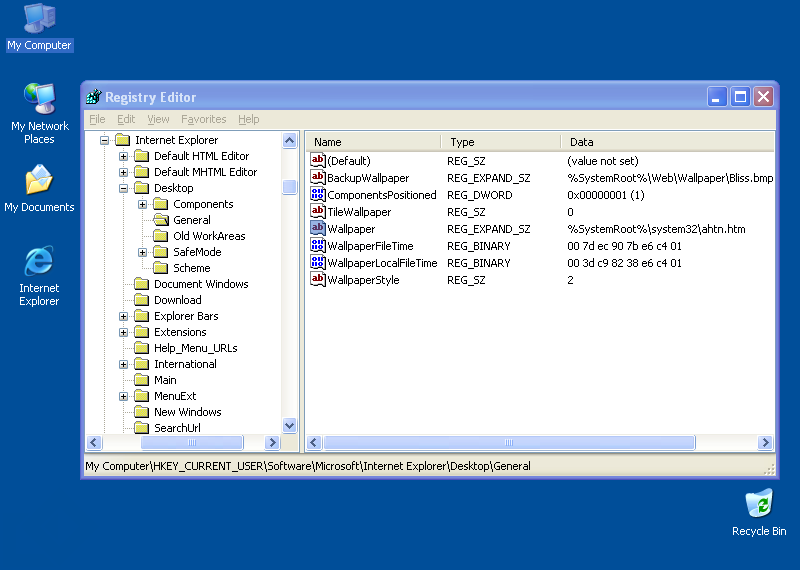The image size is (800, 570).
Task: Expand the Default HTML Editor key
Action: click(x=123, y=156)
